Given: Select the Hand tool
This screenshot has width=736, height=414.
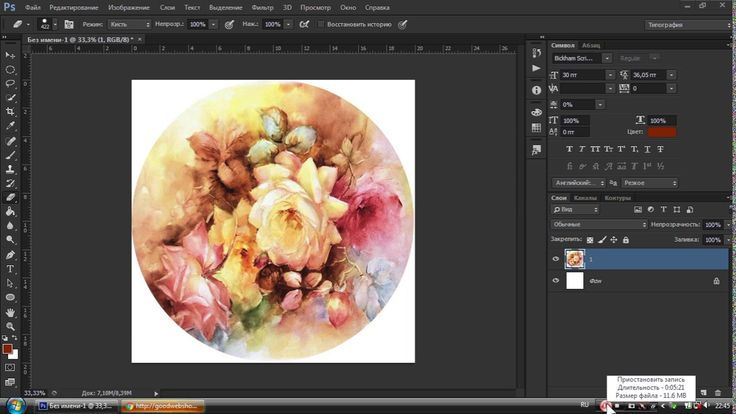Looking at the screenshot, I should (10, 311).
